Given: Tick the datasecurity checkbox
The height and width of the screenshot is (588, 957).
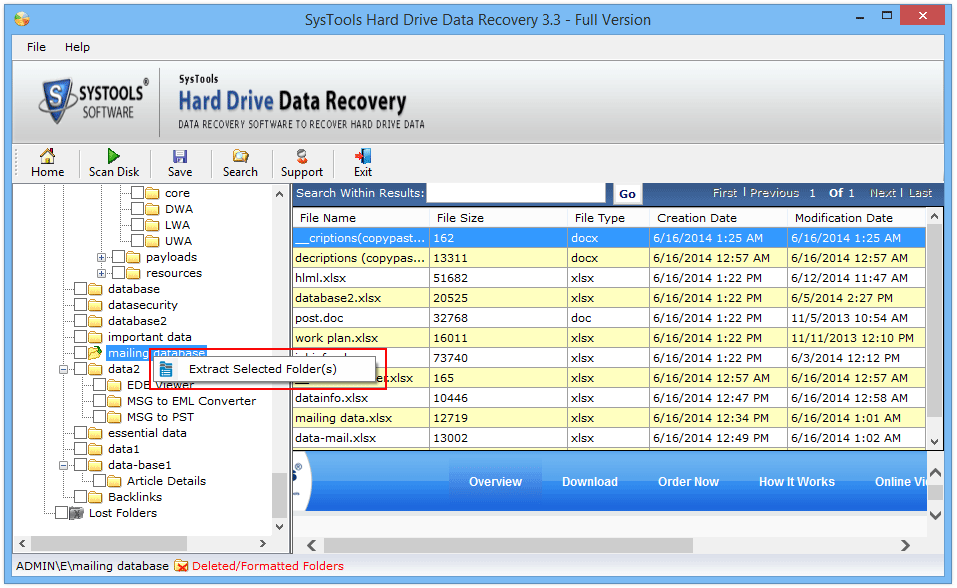Looking at the screenshot, I should pos(81,305).
